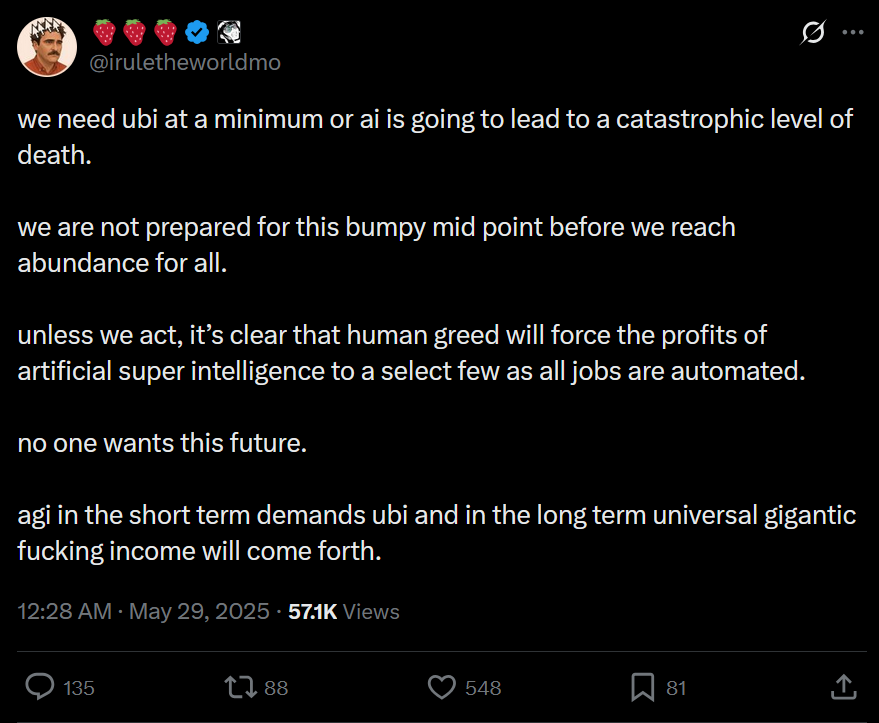The image size is (879, 723).
Task: Click the 12:28 AM · May 29, 2025 timestamp
Action: point(143,611)
